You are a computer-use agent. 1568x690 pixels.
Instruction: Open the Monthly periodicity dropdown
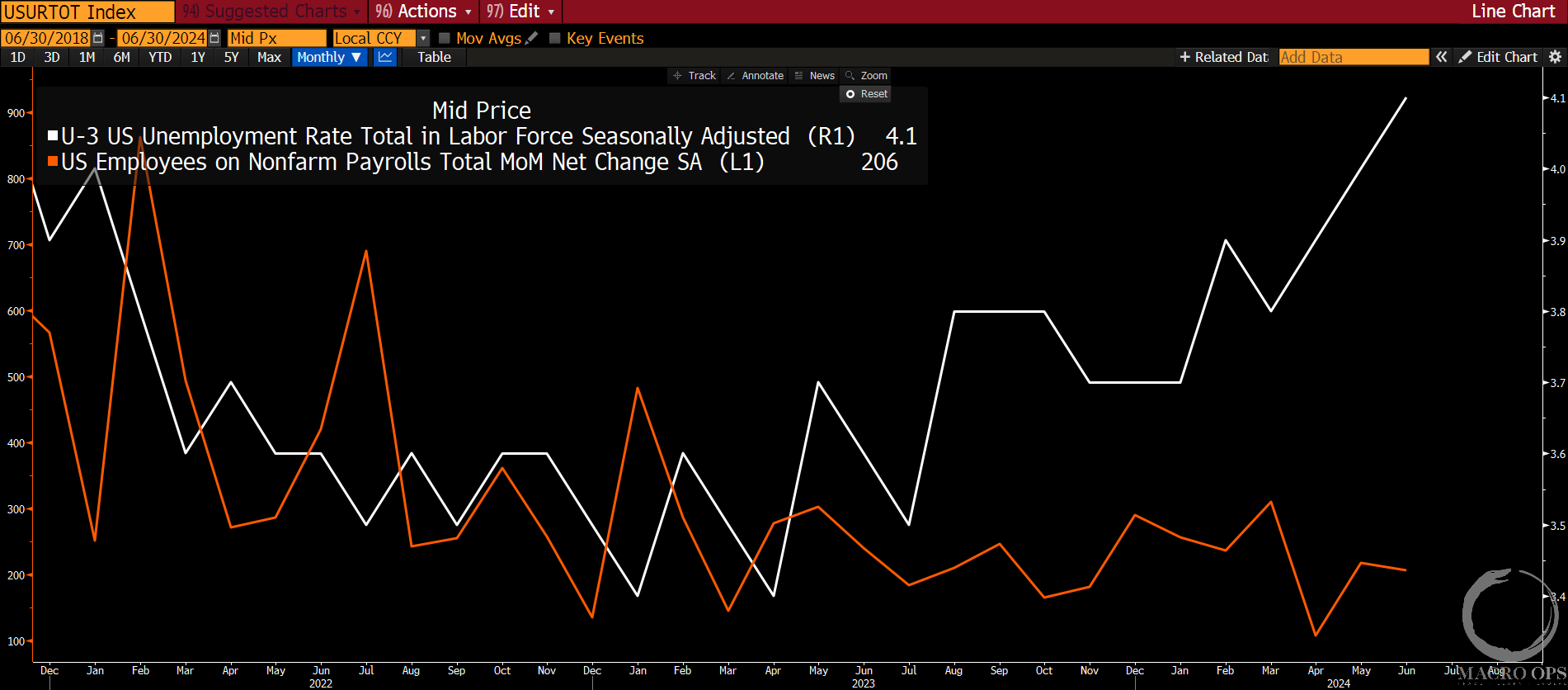[x=329, y=57]
